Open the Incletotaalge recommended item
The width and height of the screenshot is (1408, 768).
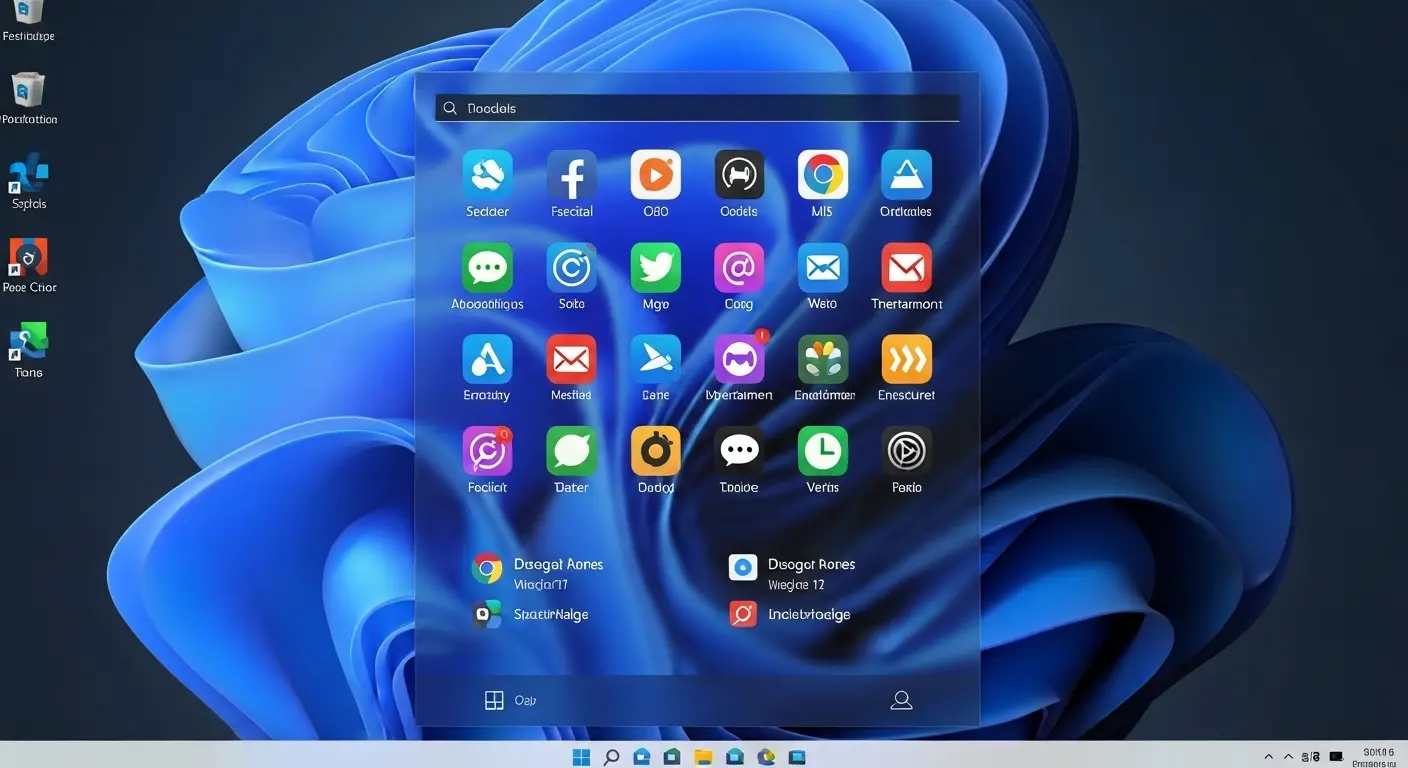790,614
